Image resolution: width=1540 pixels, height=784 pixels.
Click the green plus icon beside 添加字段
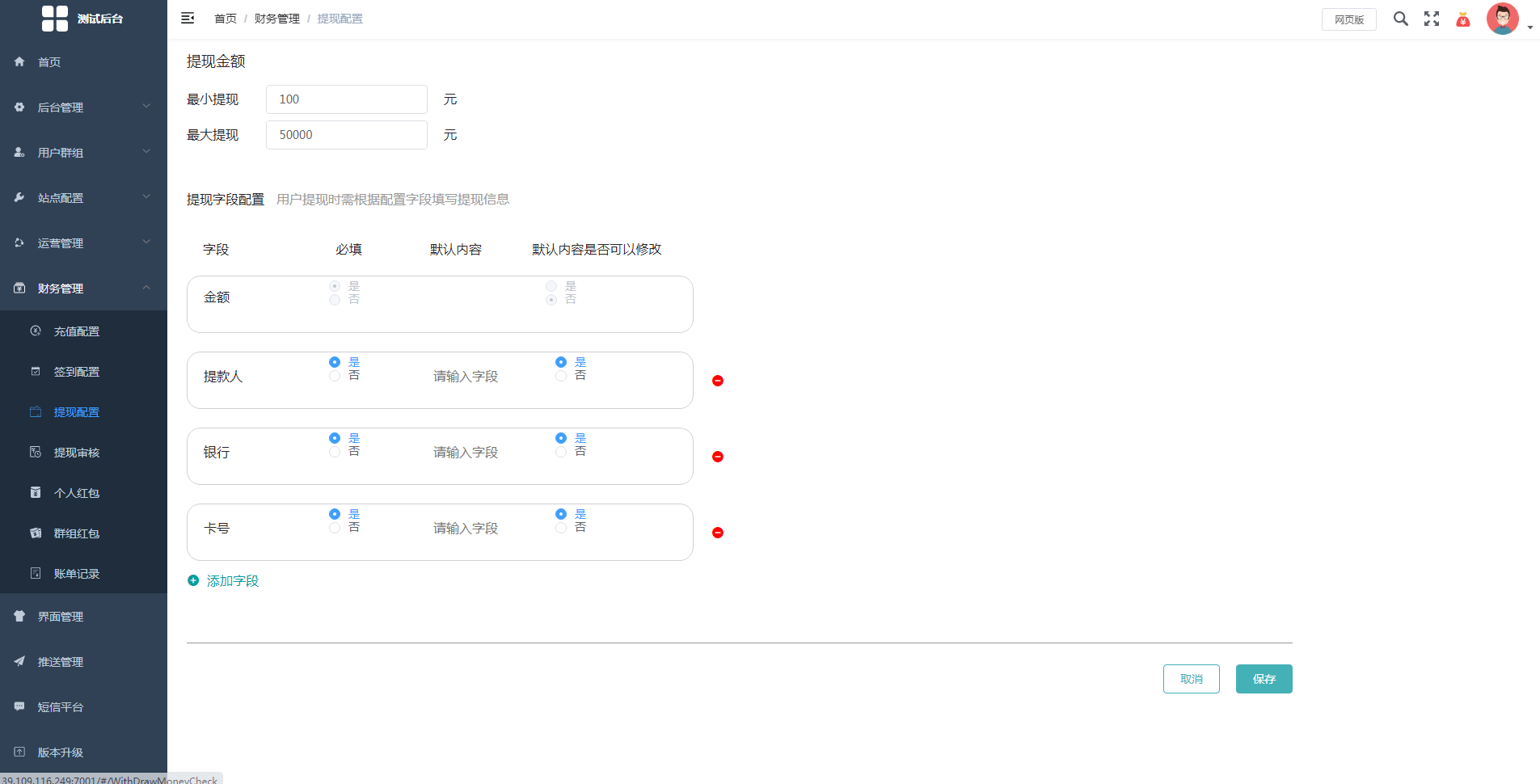193,580
